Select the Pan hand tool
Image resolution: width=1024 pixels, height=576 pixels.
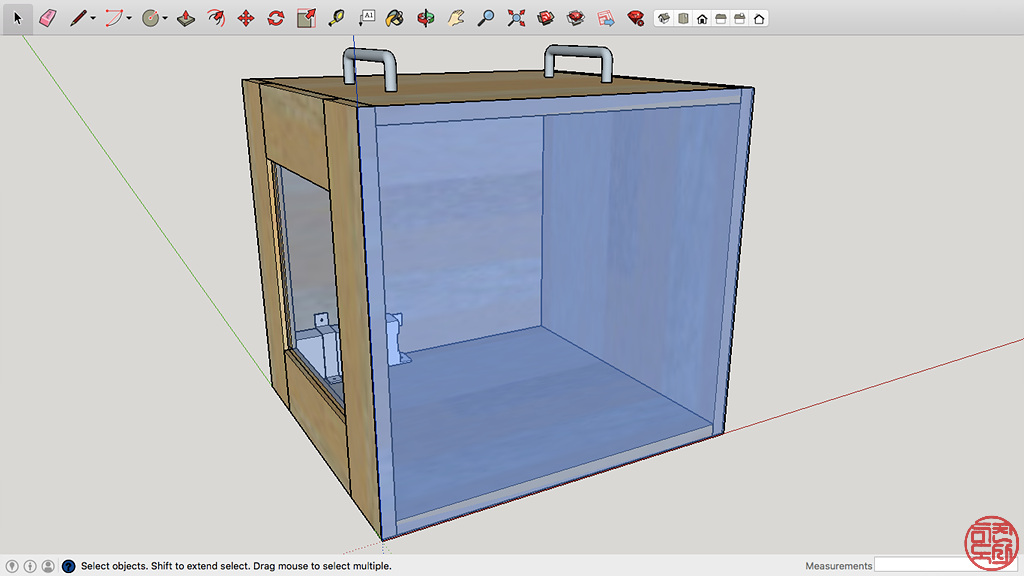[x=456, y=18]
